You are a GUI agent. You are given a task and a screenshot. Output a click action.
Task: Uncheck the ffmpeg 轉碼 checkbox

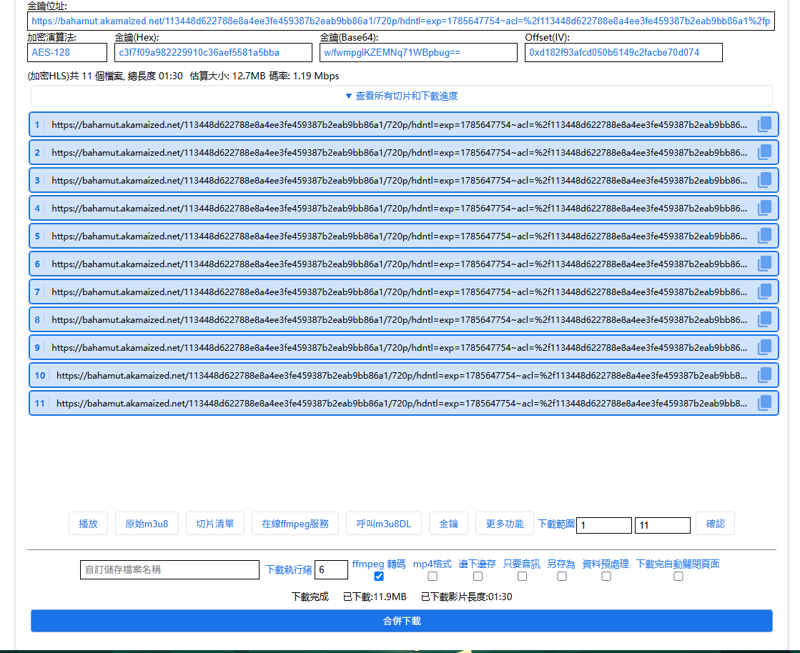pos(379,576)
